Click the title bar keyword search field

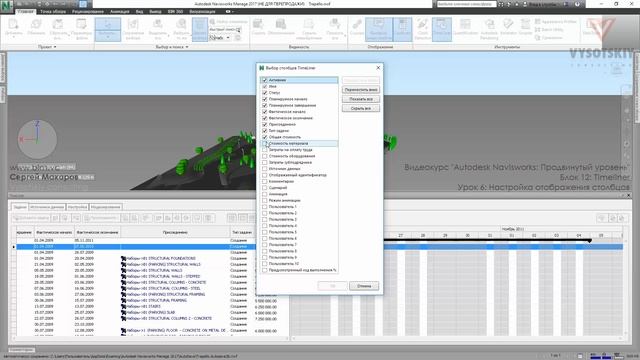pyautogui.click(x=466, y=4)
